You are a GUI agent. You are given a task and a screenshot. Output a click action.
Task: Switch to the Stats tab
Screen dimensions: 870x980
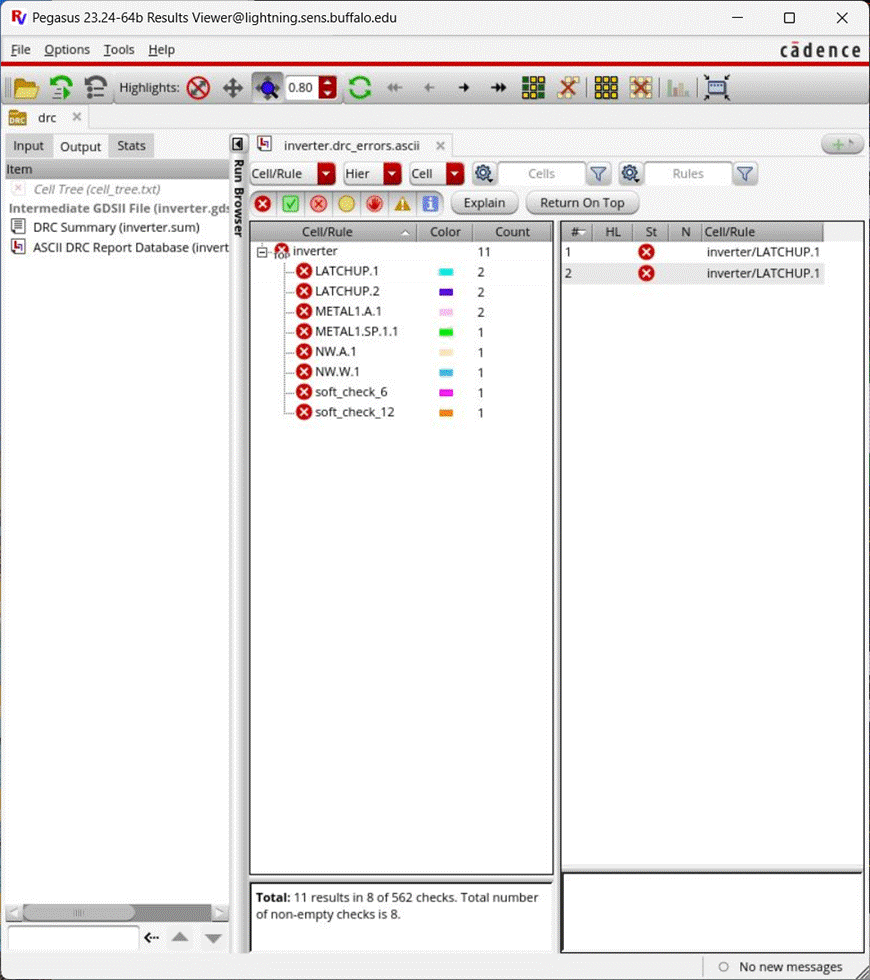[x=131, y=145]
